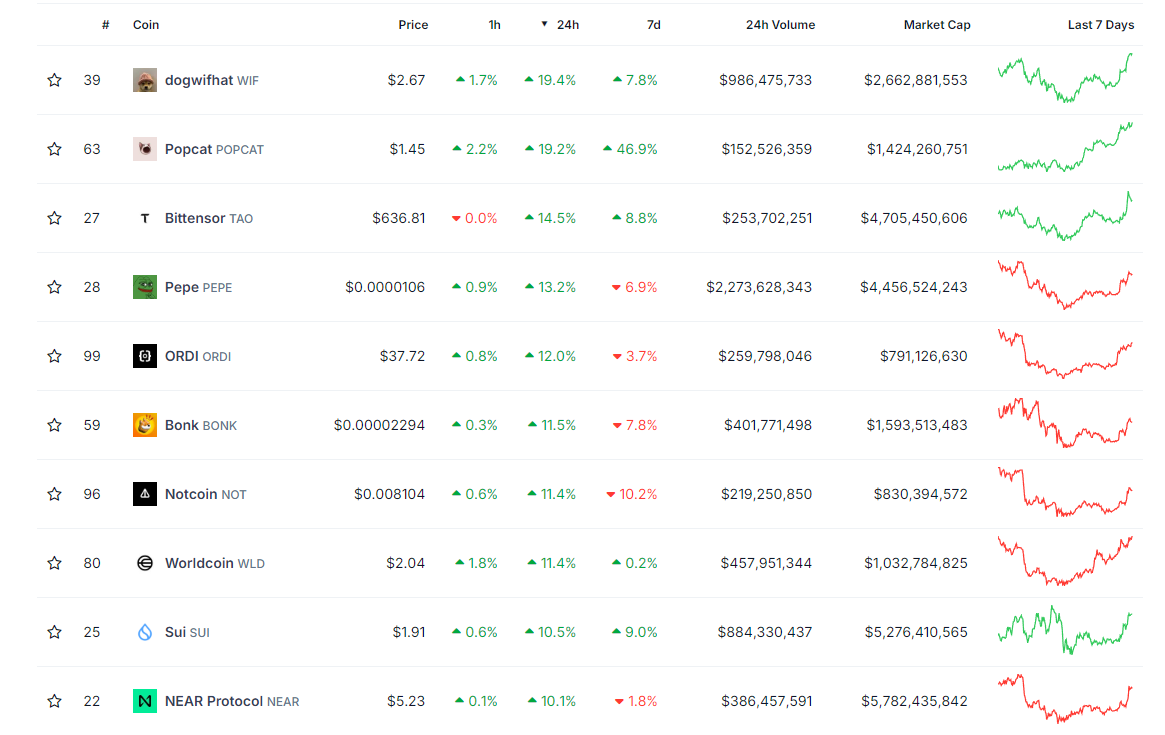Sort by the 1h change header
Screen dimensions: 1165x735
tap(494, 25)
